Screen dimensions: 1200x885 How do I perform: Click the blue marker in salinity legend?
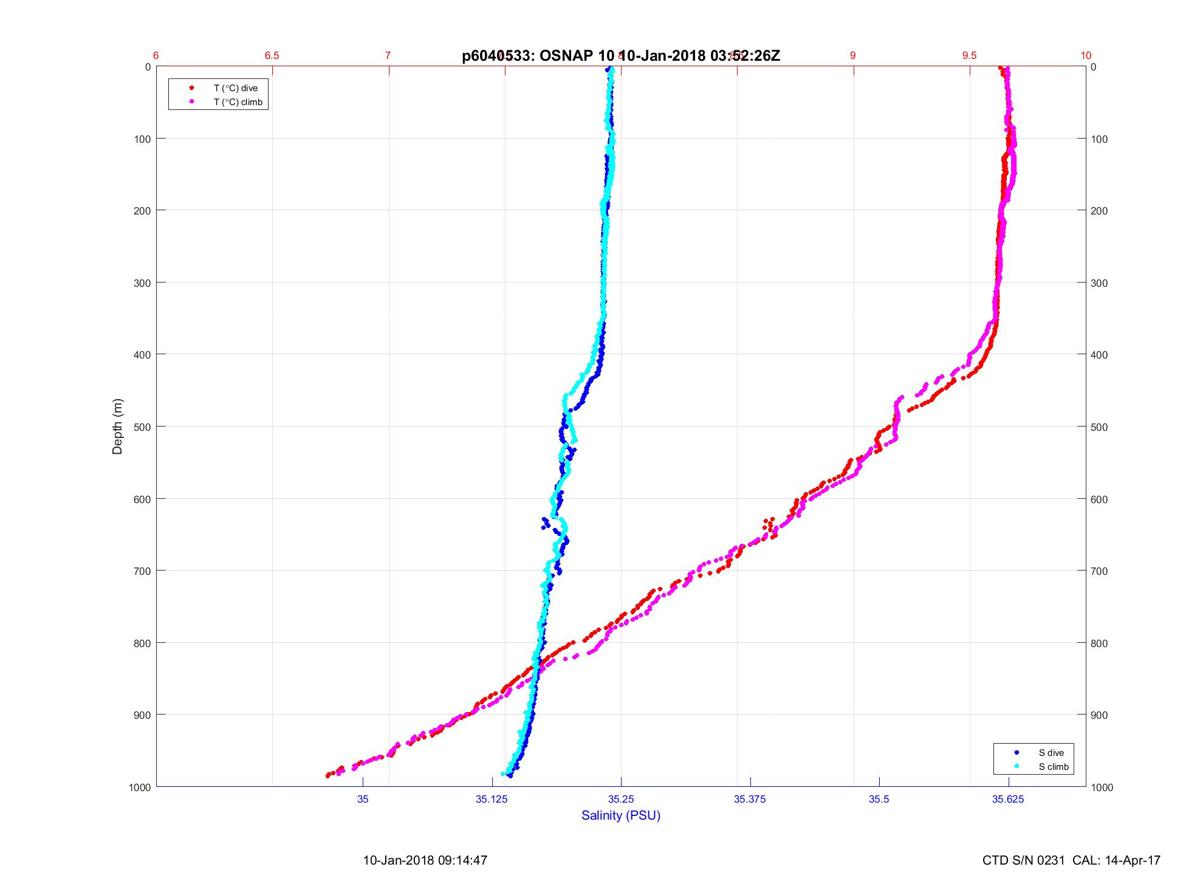tap(1016, 752)
